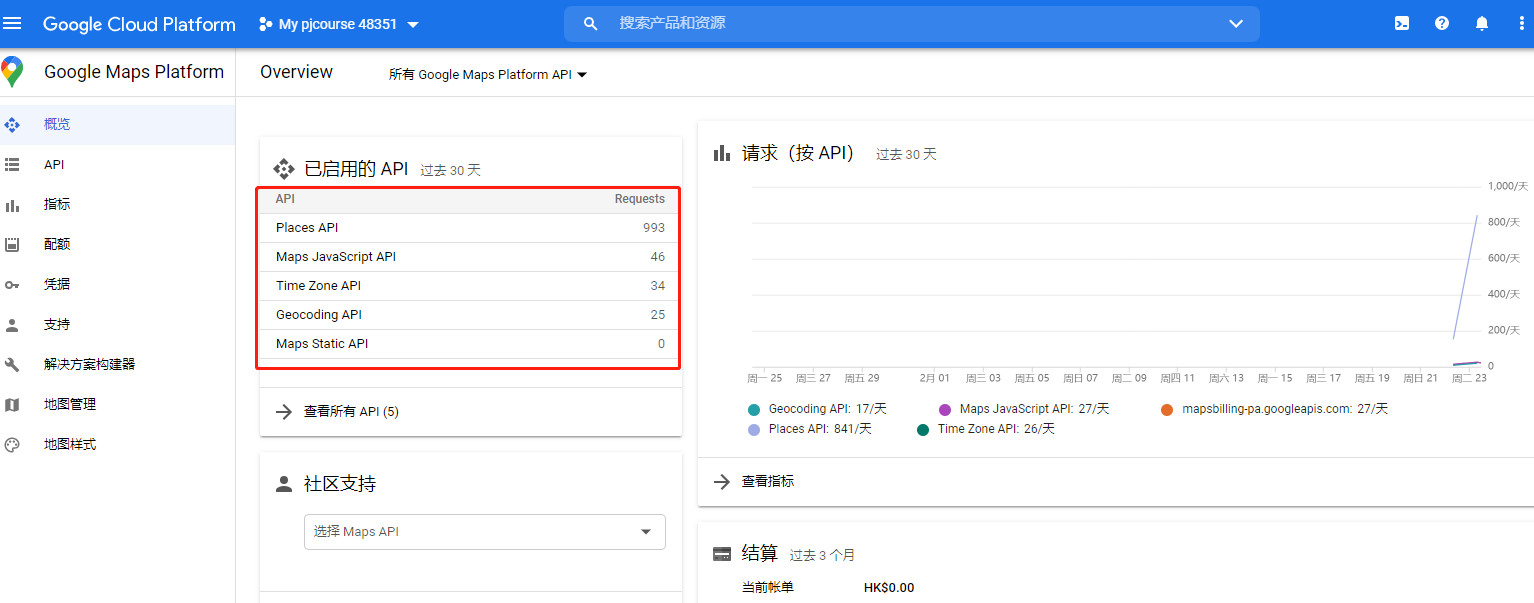The width and height of the screenshot is (1534, 603).
Task: Open the 指标 (Metrics) sidebar section
Action: point(57,204)
